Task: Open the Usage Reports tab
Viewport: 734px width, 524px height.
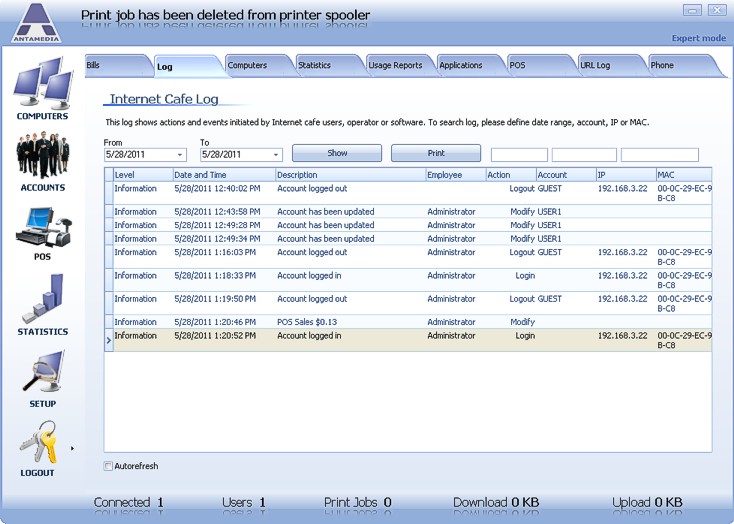Action: pyautogui.click(x=401, y=66)
